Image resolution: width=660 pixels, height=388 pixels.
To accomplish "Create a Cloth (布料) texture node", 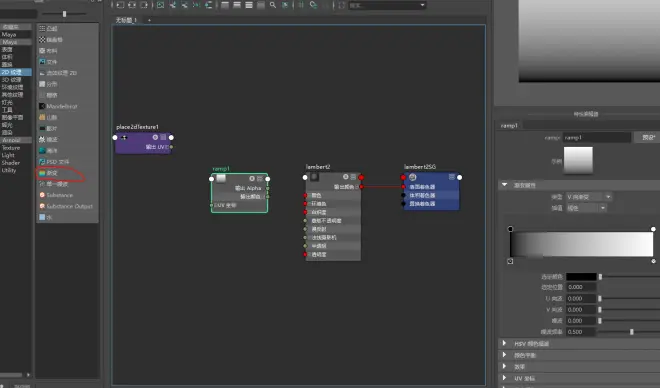I will (x=48, y=50).
